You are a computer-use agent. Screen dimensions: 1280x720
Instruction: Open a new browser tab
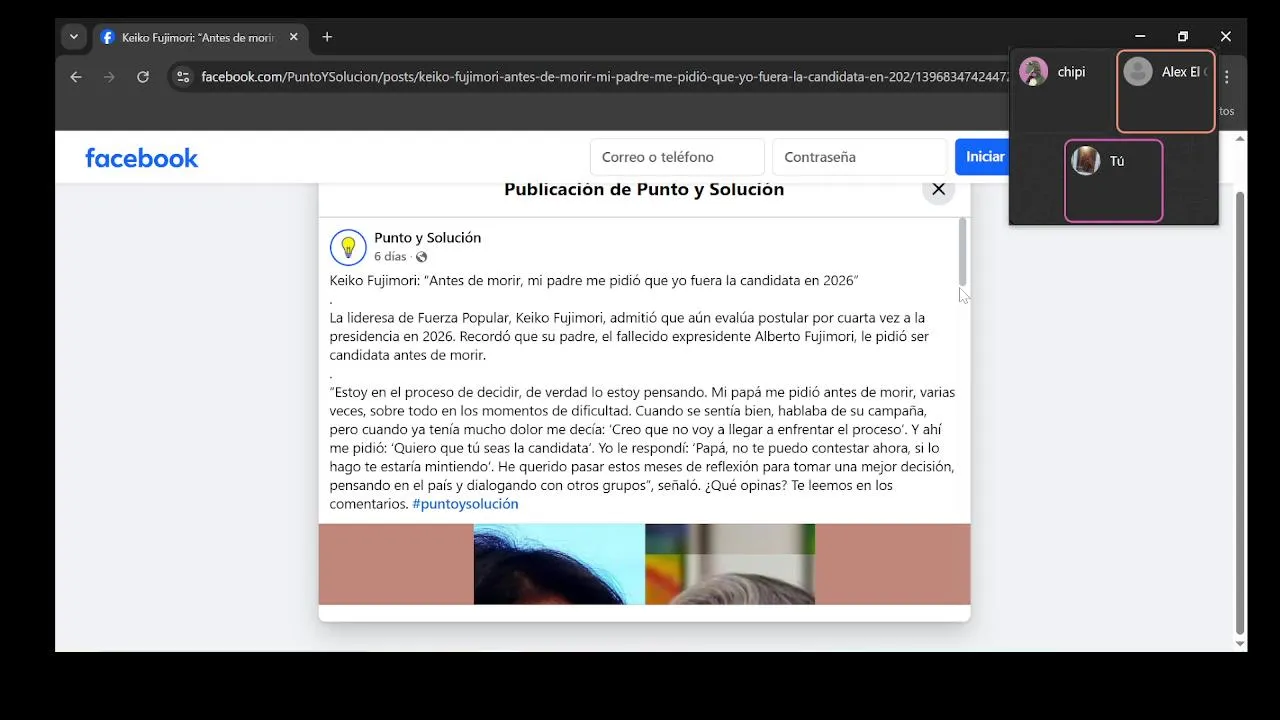click(327, 37)
